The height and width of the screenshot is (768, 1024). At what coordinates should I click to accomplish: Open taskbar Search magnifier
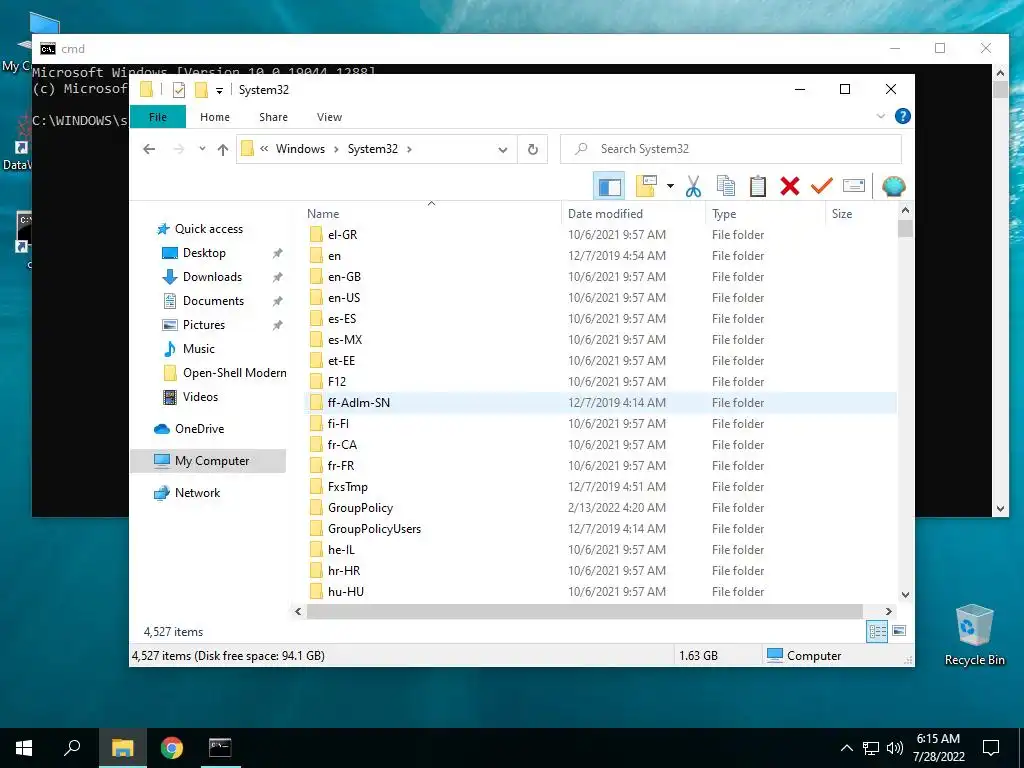click(72, 748)
